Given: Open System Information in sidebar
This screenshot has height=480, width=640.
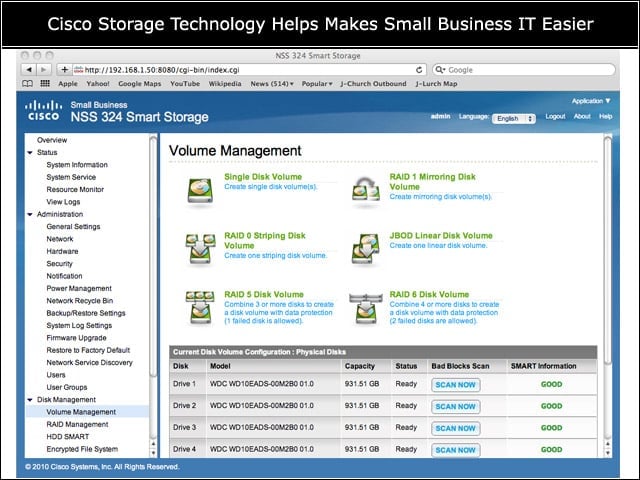Looking at the screenshot, I should tap(77, 165).
